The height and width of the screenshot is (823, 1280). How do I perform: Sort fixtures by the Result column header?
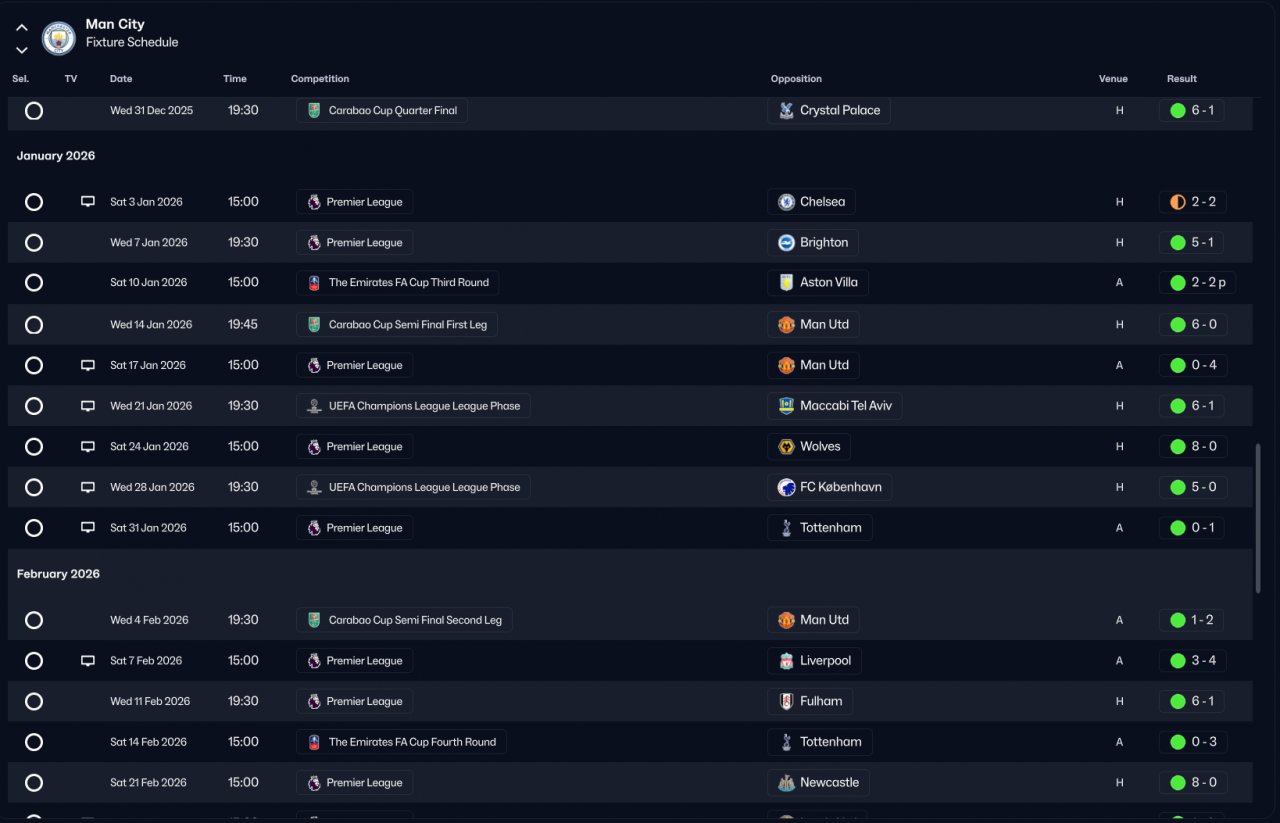1182,79
